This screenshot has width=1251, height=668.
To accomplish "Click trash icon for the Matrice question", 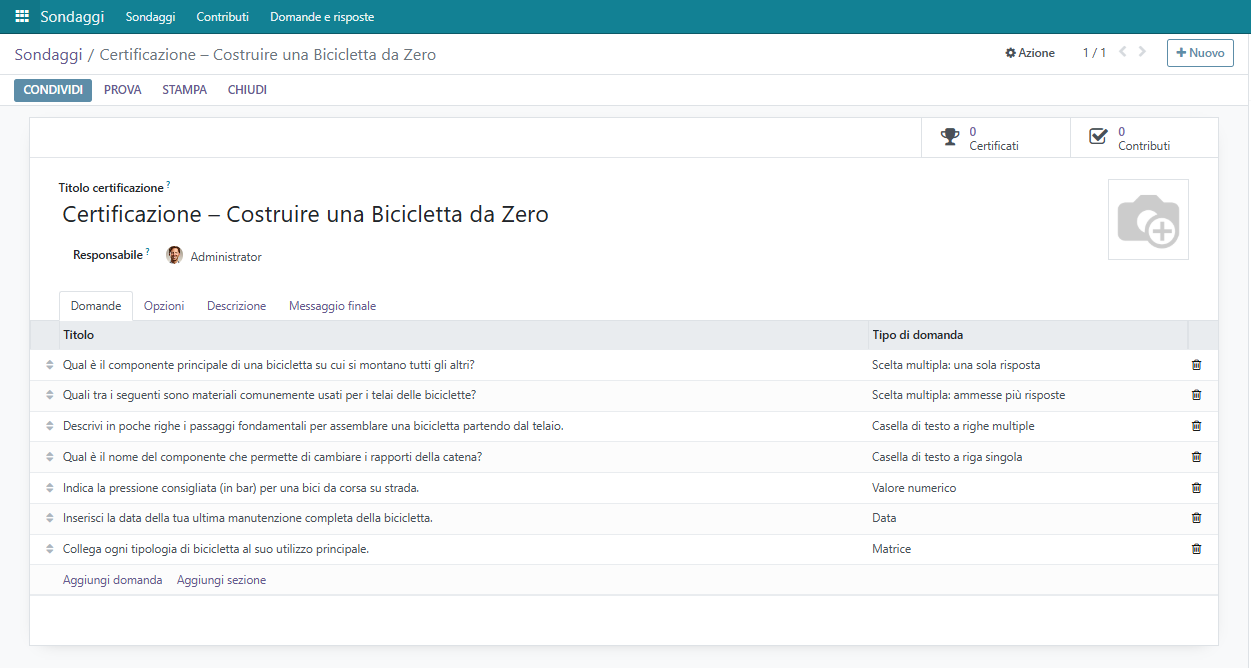I will (1196, 549).
